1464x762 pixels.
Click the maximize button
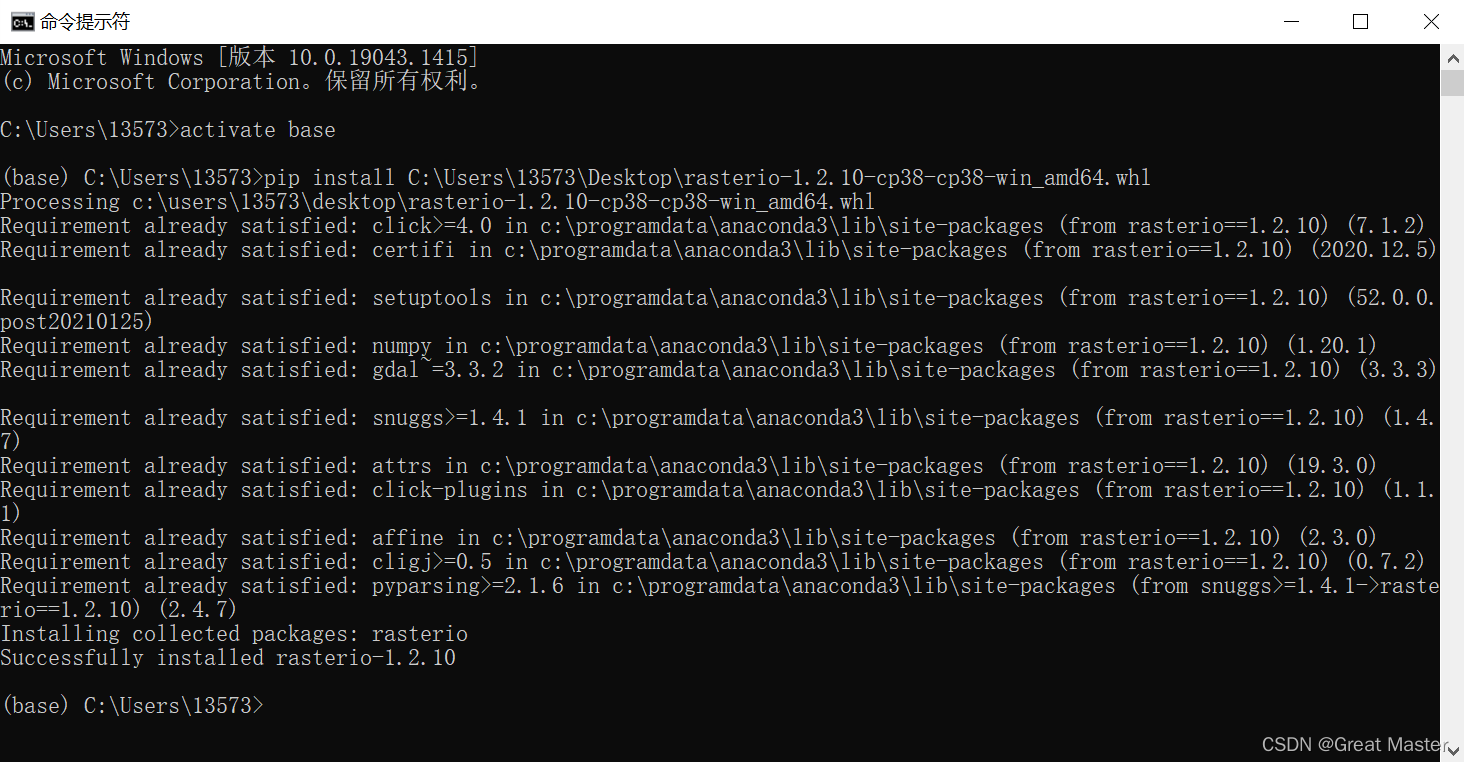point(1360,21)
